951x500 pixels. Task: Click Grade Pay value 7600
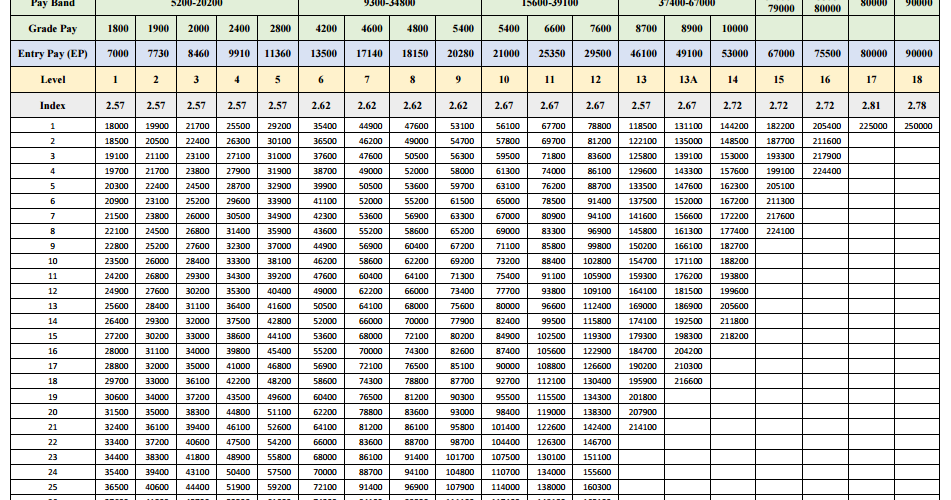(597, 28)
